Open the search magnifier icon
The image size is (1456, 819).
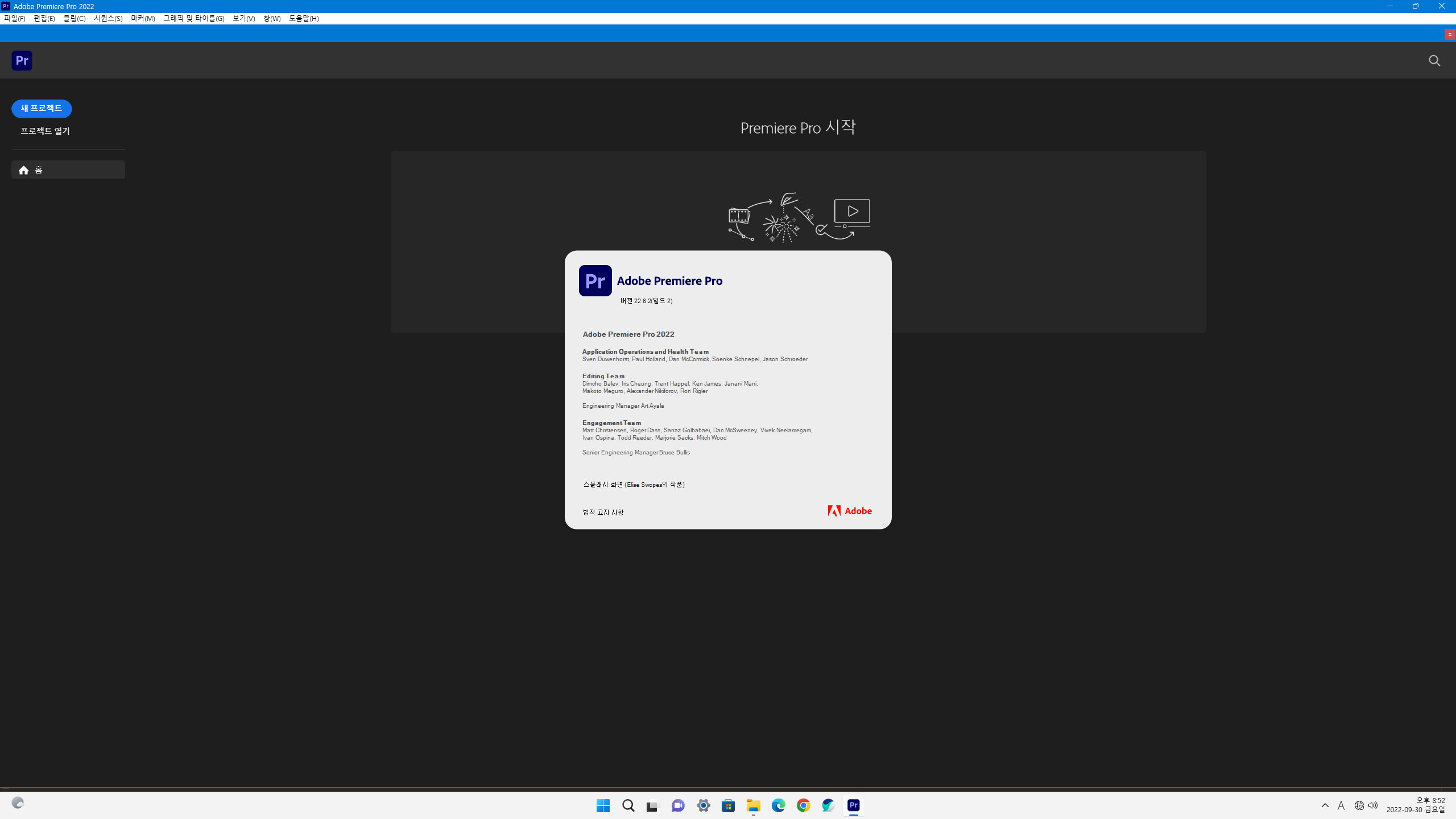coord(1434,61)
